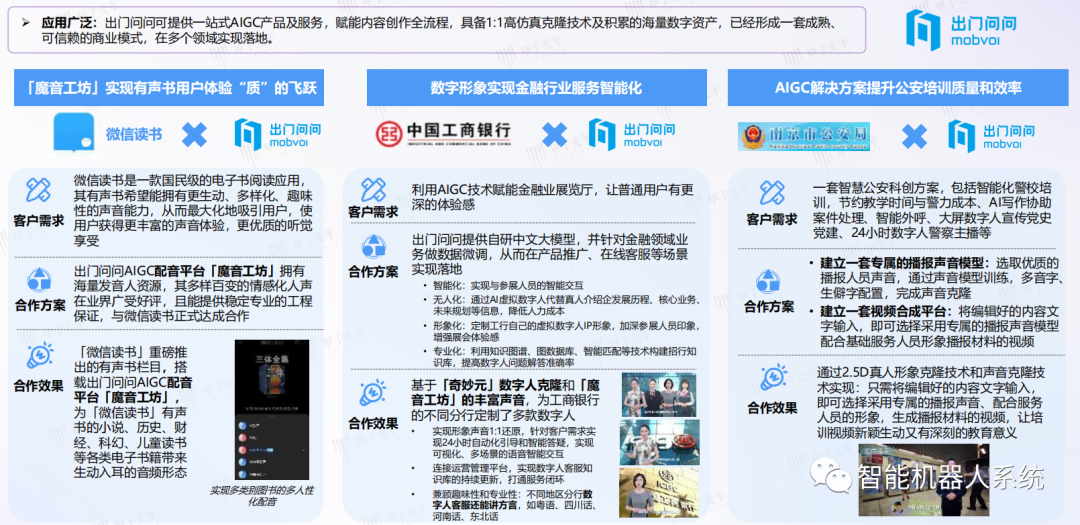
Task: Click the paragraph starting 利用AIGC技术赋能金融业展览厅
Action: point(552,197)
